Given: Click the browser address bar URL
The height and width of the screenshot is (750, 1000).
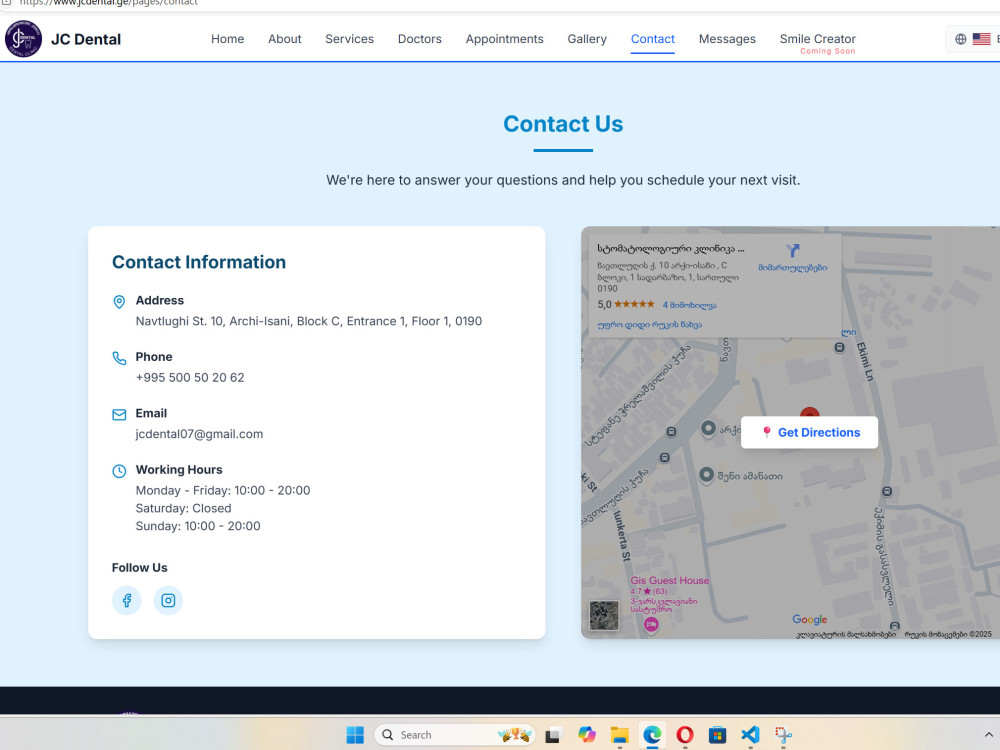Looking at the screenshot, I should coord(108,3).
